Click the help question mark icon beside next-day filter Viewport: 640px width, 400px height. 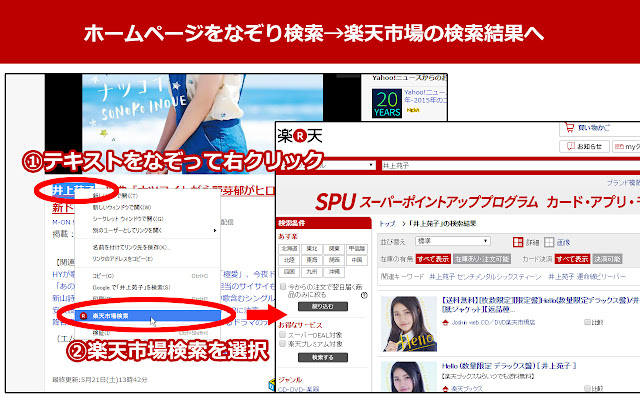click(x=364, y=295)
